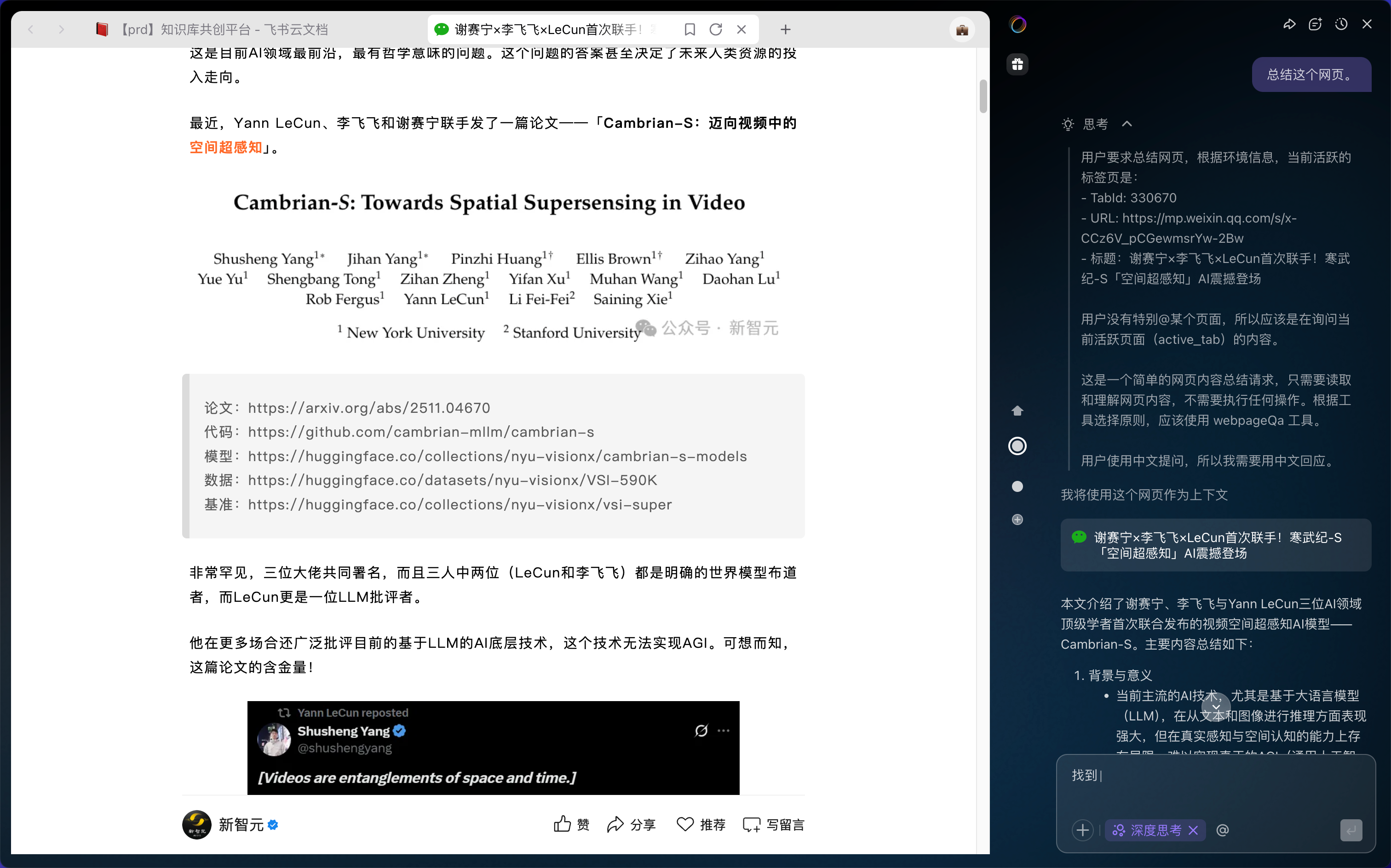
Task: Click the article page vertical scrollbar
Action: [x=983, y=97]
